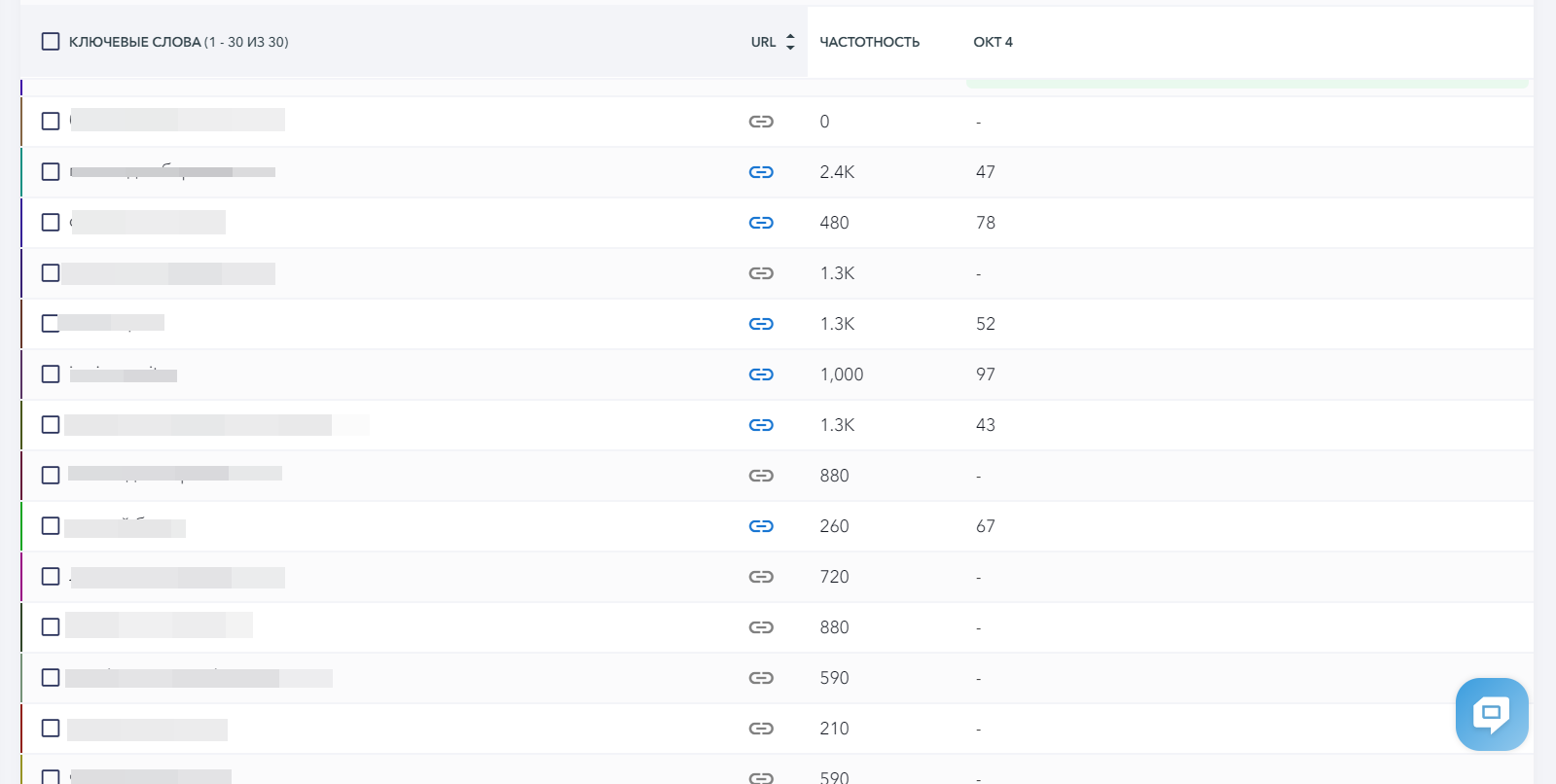Screen dimensions: 1556x784
Task: Click the gray URL link icon in the 720 row
Action: [x=761, y=577]
